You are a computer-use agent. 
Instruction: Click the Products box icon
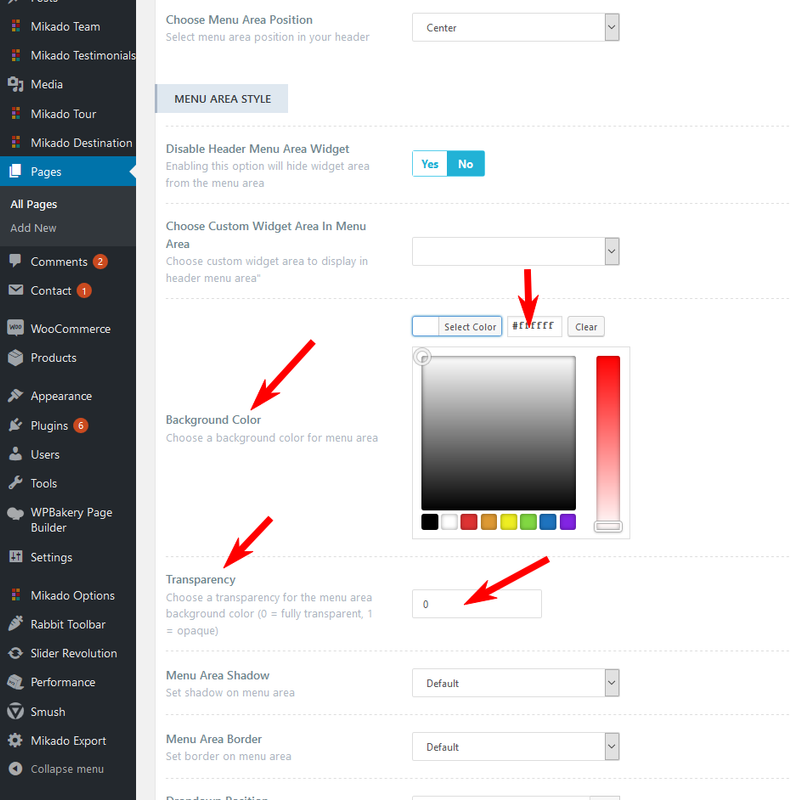pos(16,358)
